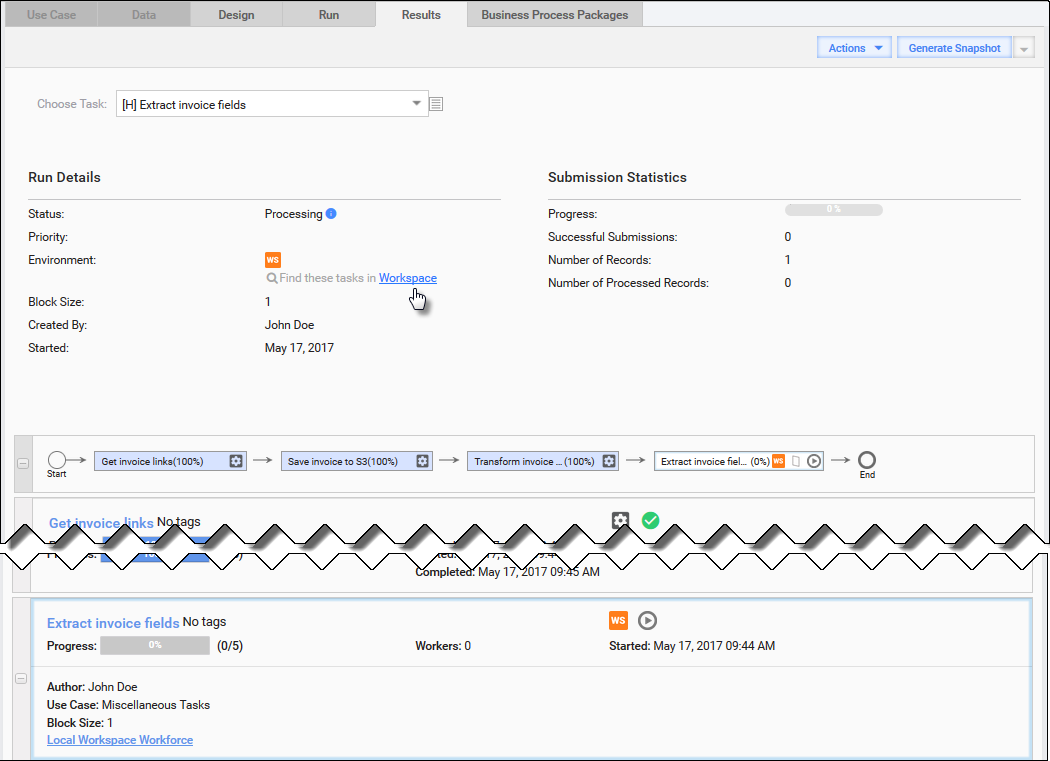Image resolution: width=1050 pixels, height=761 pixels.
Task: Click the 'No tags' label of Extract invoice fields
Action: point(204,622)
